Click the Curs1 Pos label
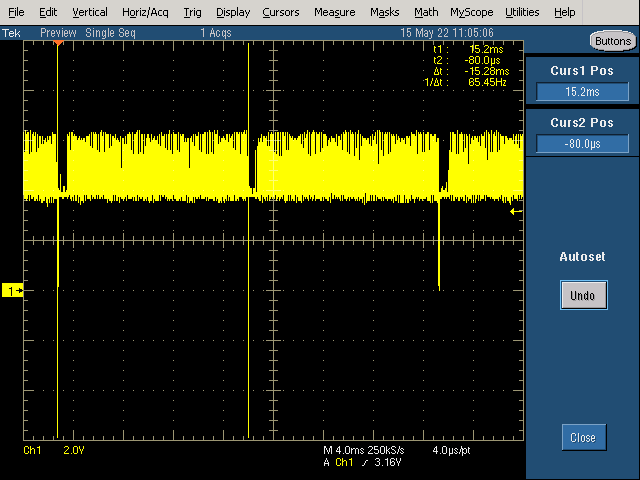Viewport: 640px width, 480px height. [582, 71]
